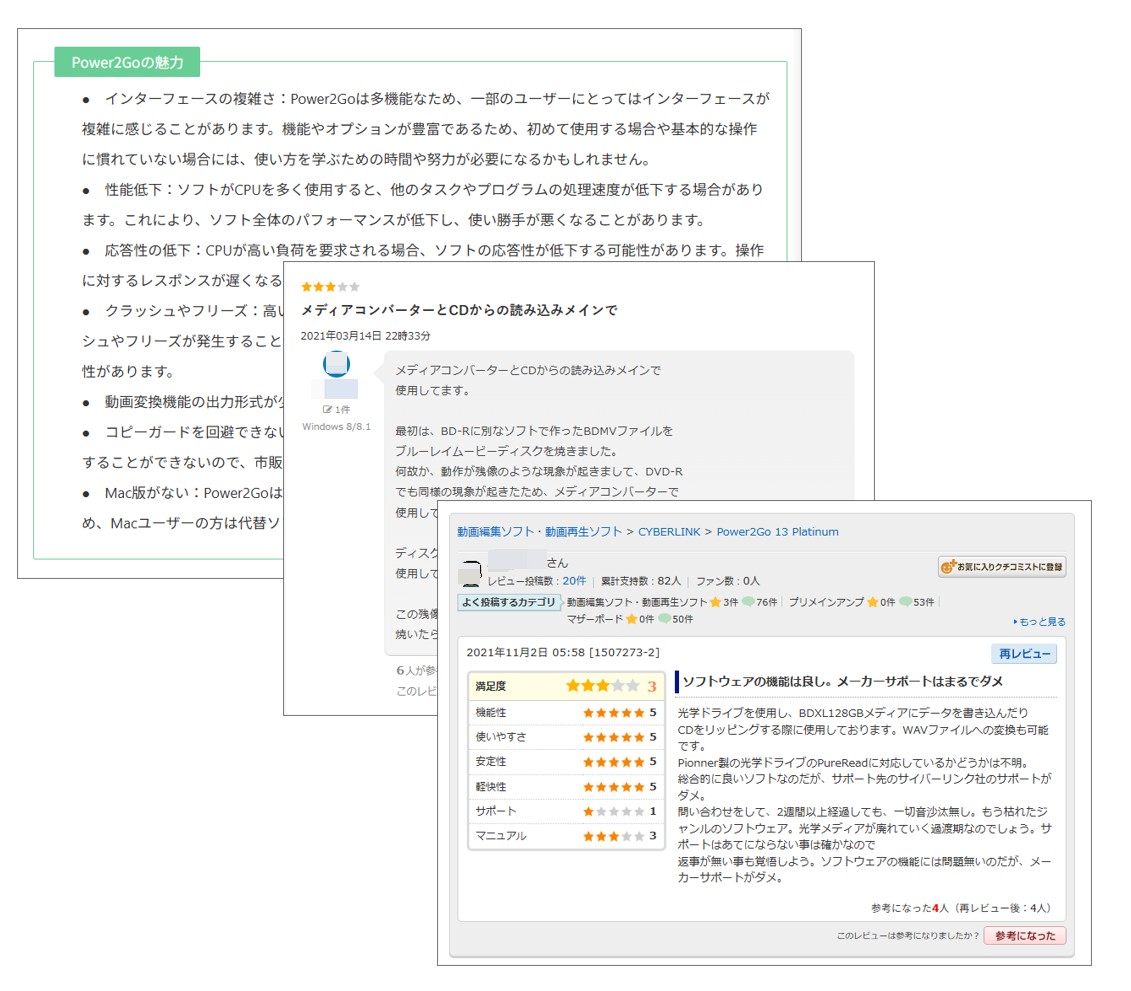Screen dimensions: 1131x991
Task: Click the マニュアル three-star rating
Action: pos(613,836)
